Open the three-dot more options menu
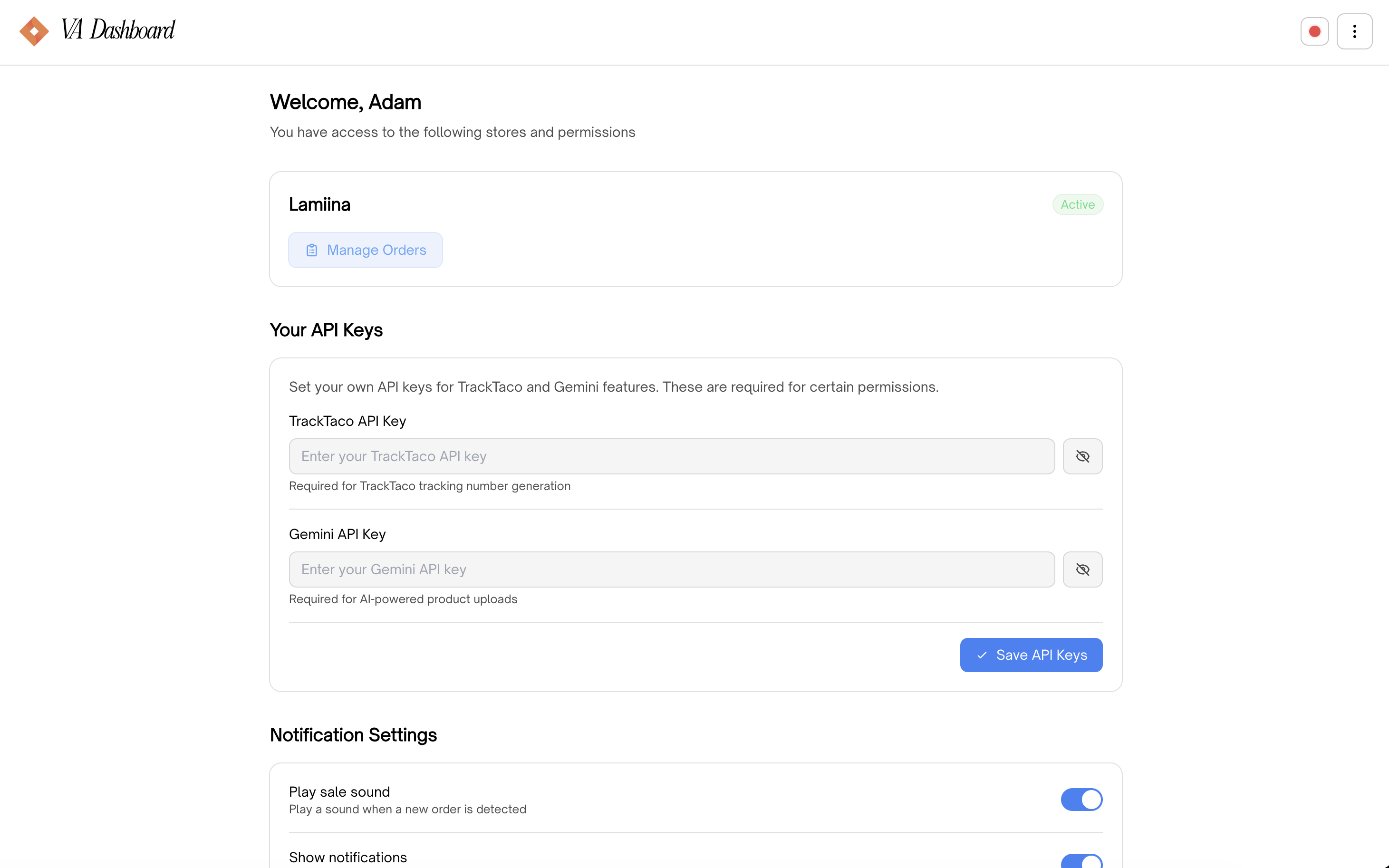Viewport: 1389px width, 868px height. click(x=1354, y=31)
